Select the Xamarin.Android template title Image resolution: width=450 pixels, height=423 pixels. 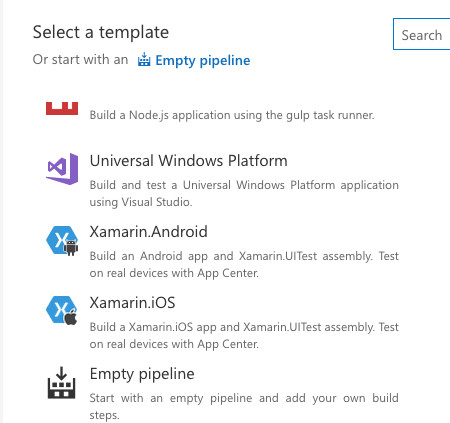coord(149,232)
